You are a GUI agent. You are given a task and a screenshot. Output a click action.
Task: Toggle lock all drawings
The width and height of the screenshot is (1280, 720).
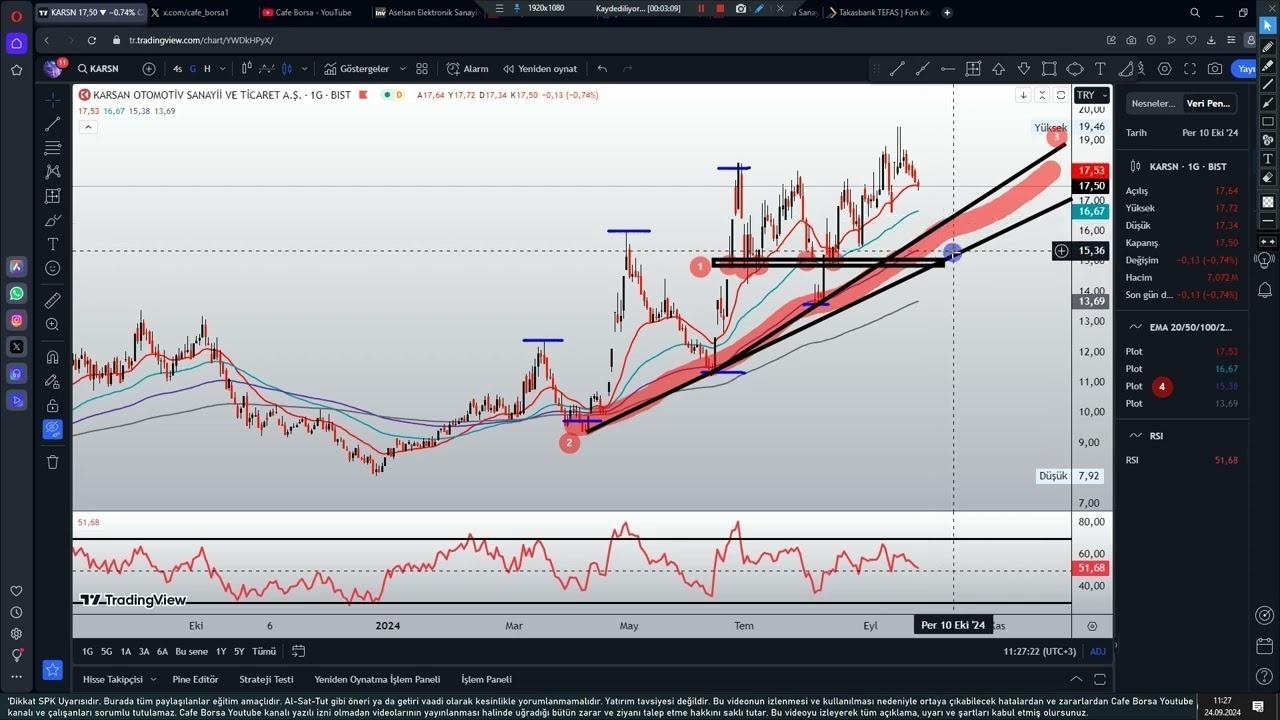[52, 405]
